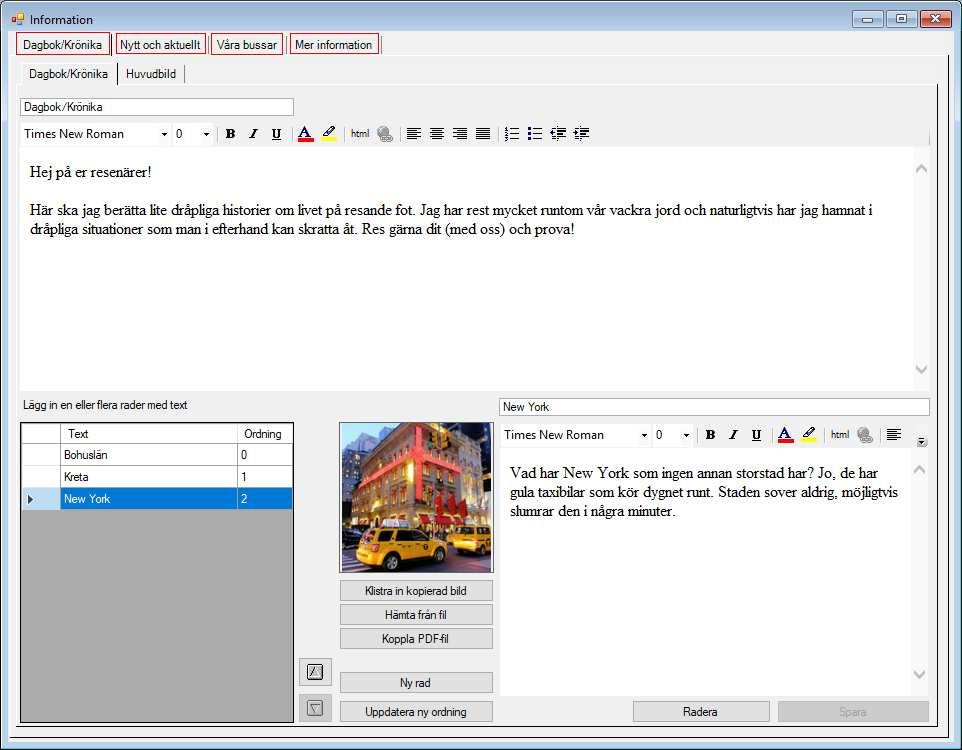The width and height of the screenshot is (962, 750).
Task: Move selected row up with the arrow button
Action: point(315,672)
